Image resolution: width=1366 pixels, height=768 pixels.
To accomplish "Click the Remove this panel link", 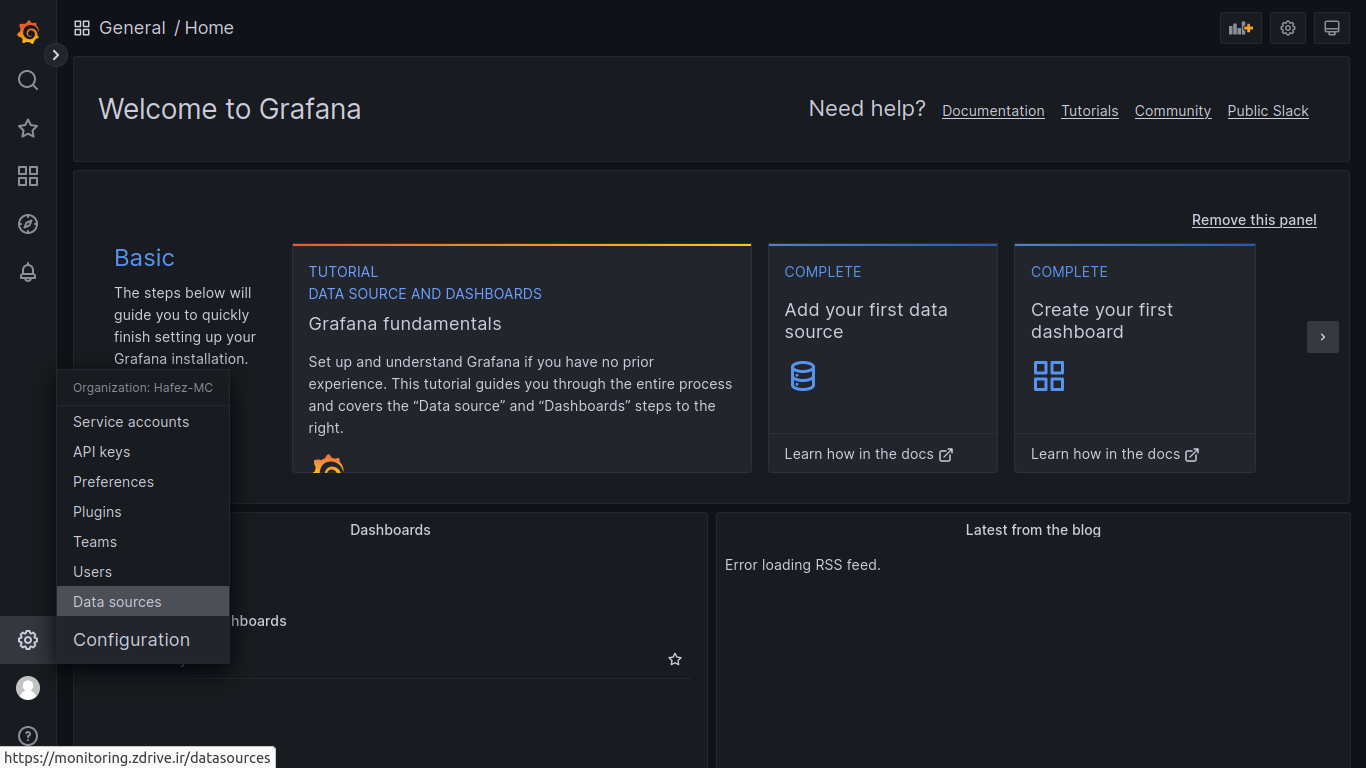I will tap(1254, 220).
